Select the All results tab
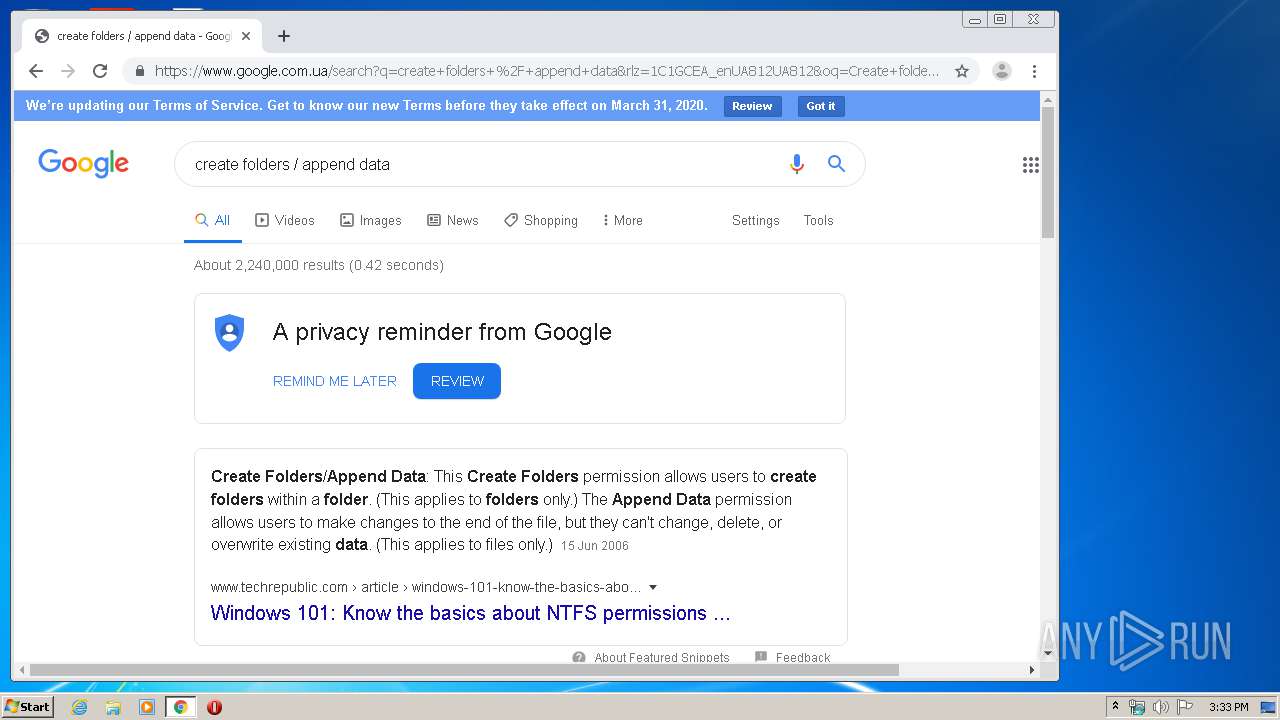The width and height of the screenshot is (1280, 720). pos(213,220)
